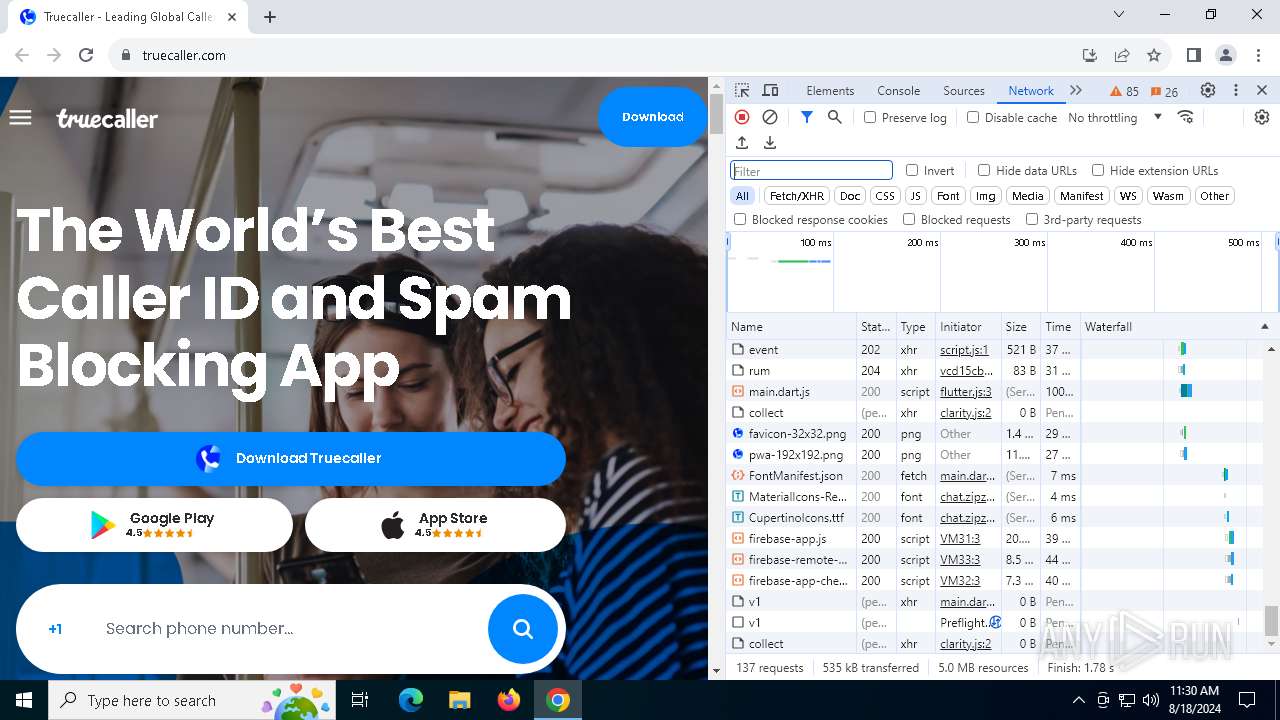Export HAR file download icon

(x=770, y=143)
